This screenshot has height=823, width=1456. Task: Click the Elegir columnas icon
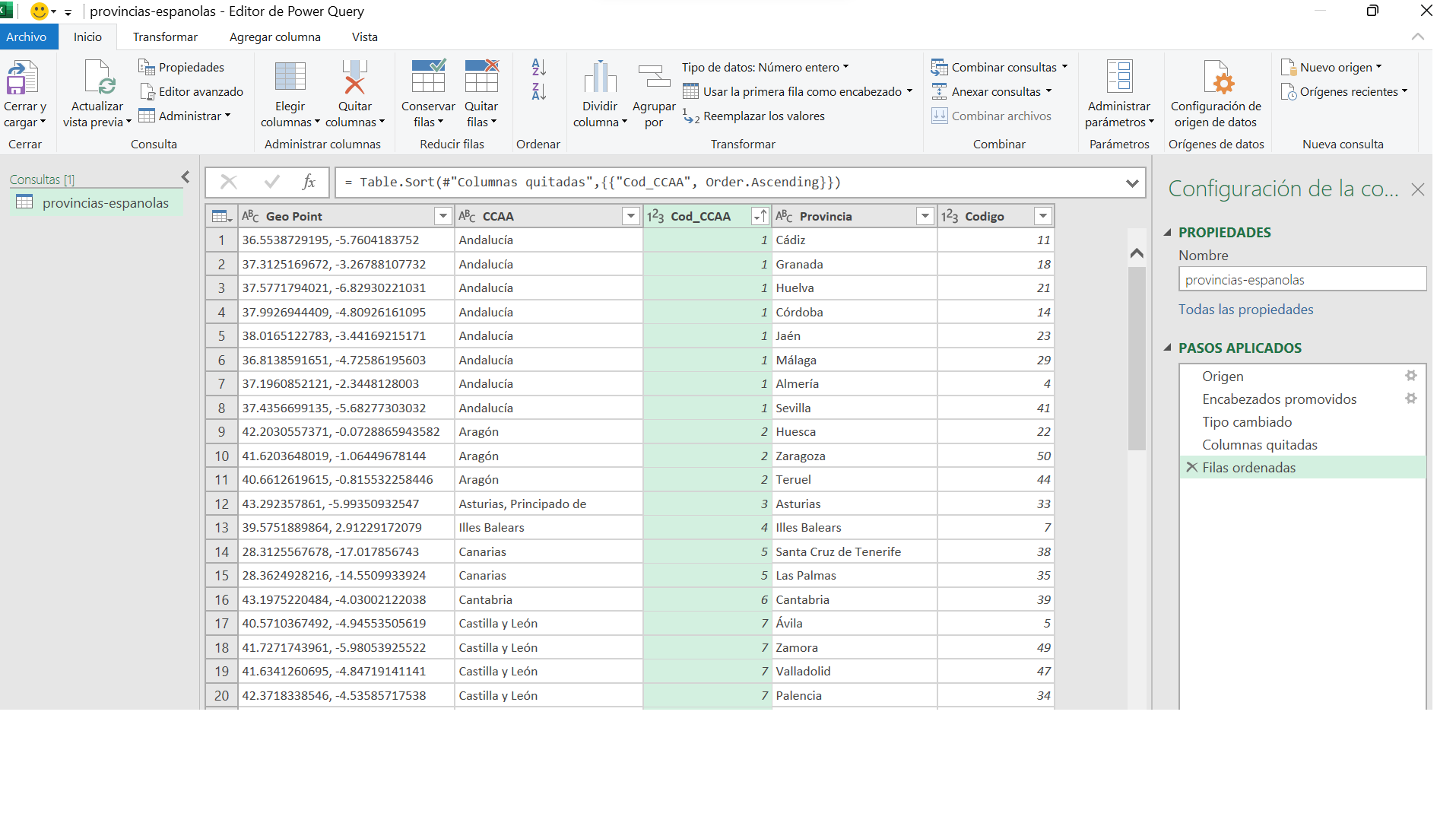(x=290, y=77)
